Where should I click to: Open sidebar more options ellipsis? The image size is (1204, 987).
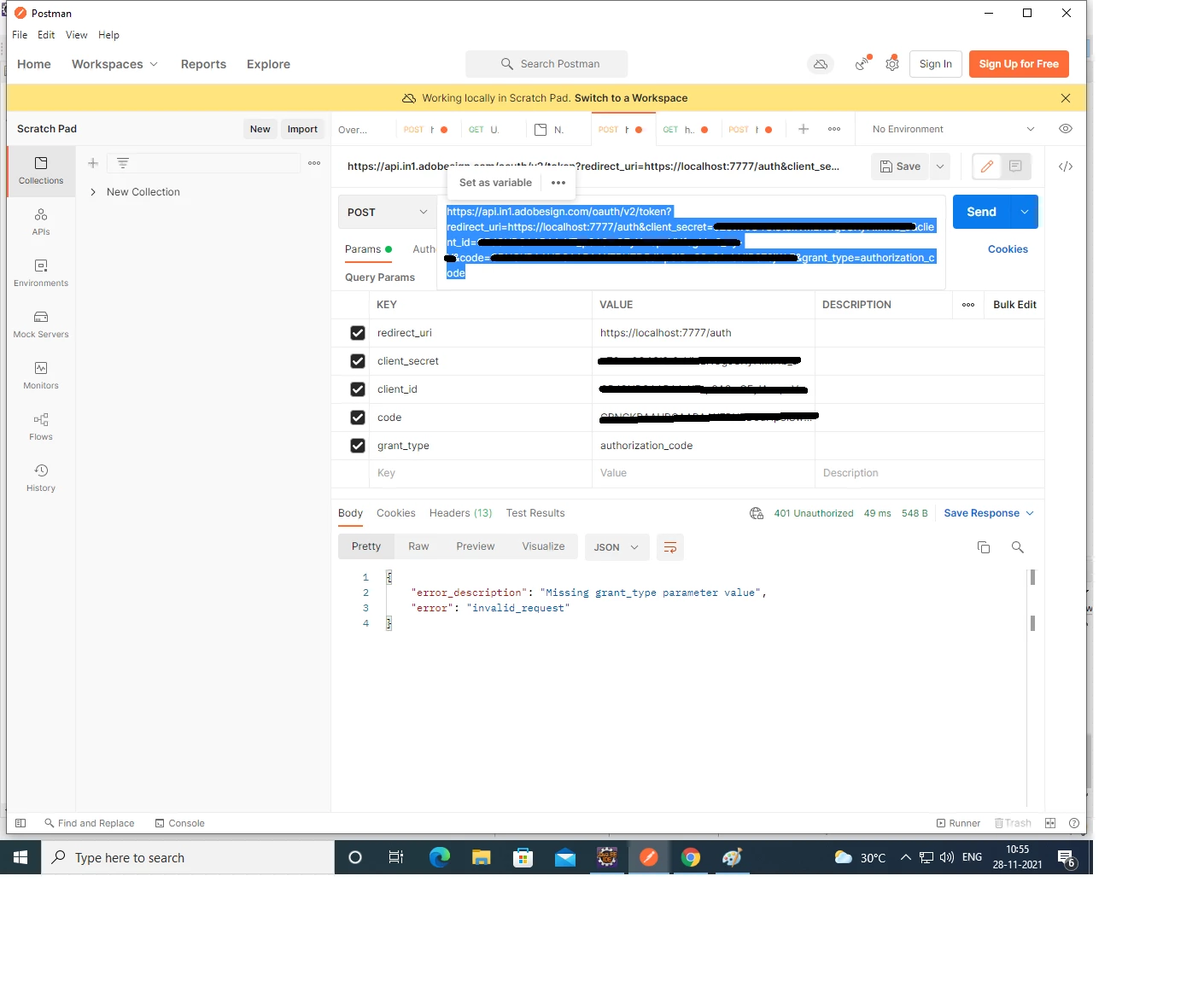[x=314, y=163]
